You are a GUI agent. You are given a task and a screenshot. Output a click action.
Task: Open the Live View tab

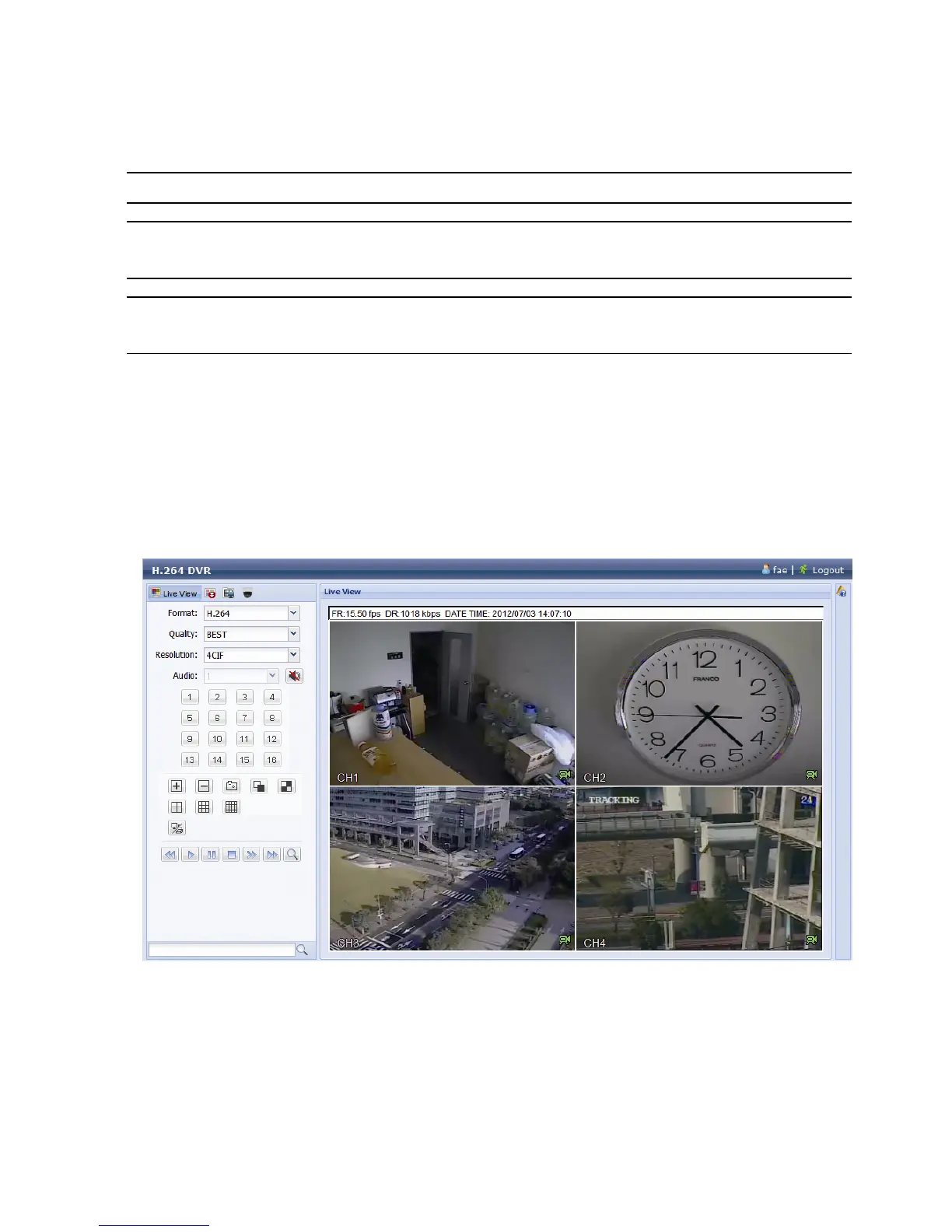point(175,593)
